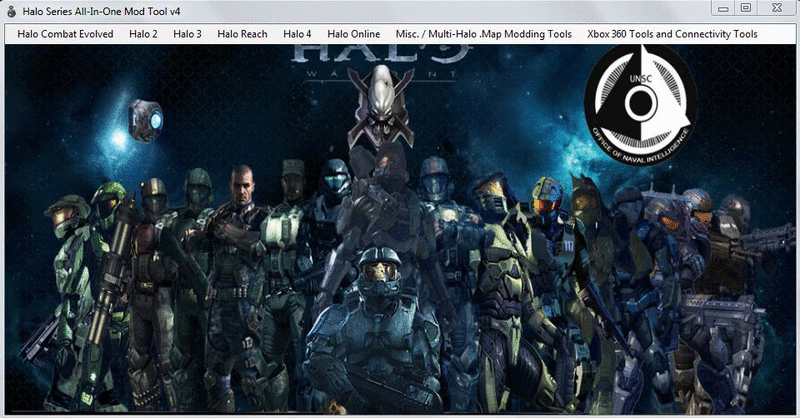
Task: Open Misc. / Multi-Halo .Map Modding Tools menu
Action: pyautogui.click(x=484, y=34)
